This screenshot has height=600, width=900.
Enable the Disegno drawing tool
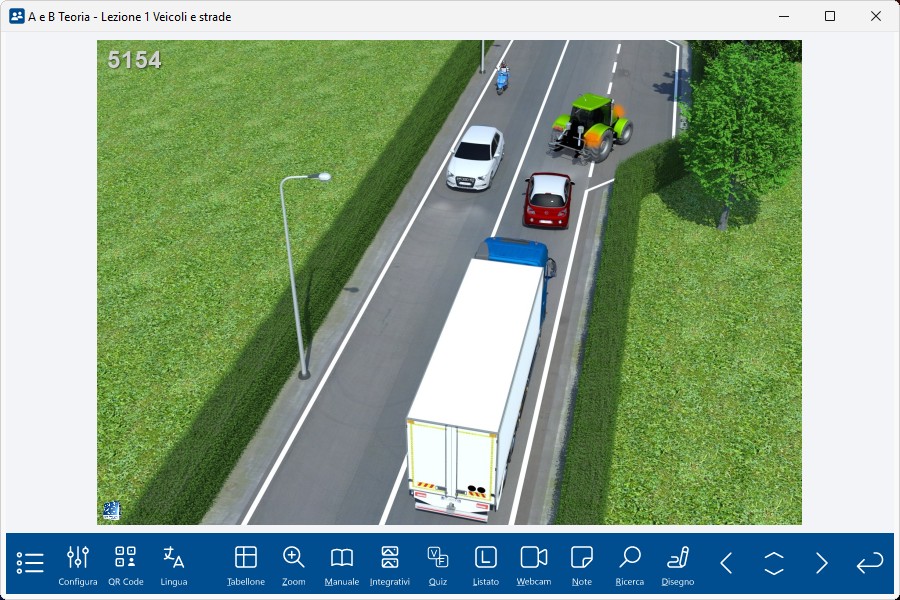(678, 564)
